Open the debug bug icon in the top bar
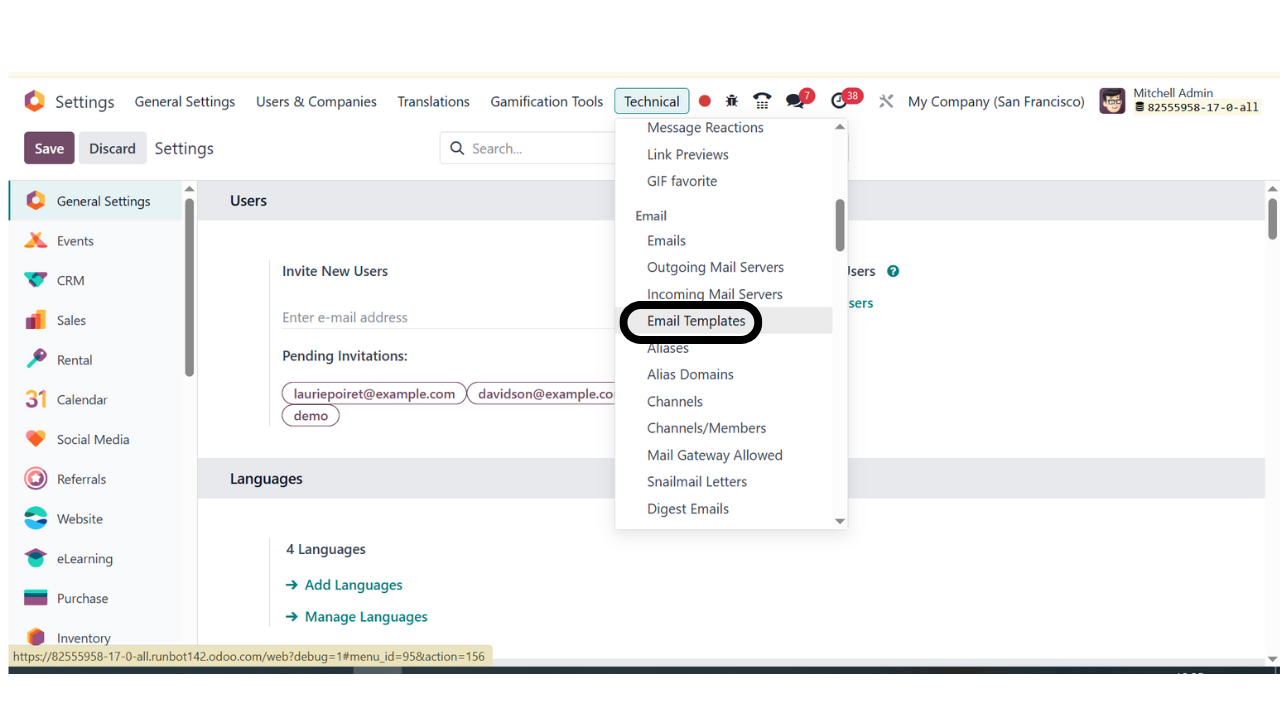Viewport: 1280px width, 720px height. [731, 101]
